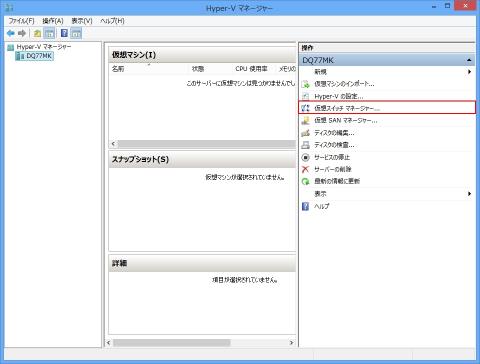Toggle the console tree pane toolbar icon
Viewport: 480px width, 364px height.
[x=49, y=33]
